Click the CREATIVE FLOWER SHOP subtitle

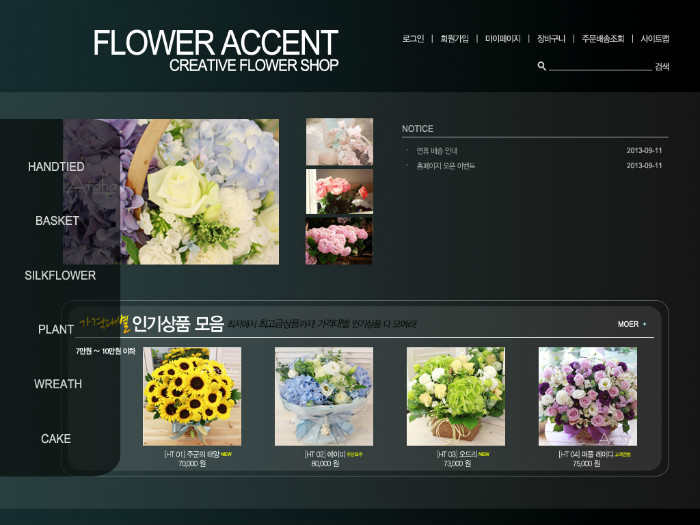254,66
